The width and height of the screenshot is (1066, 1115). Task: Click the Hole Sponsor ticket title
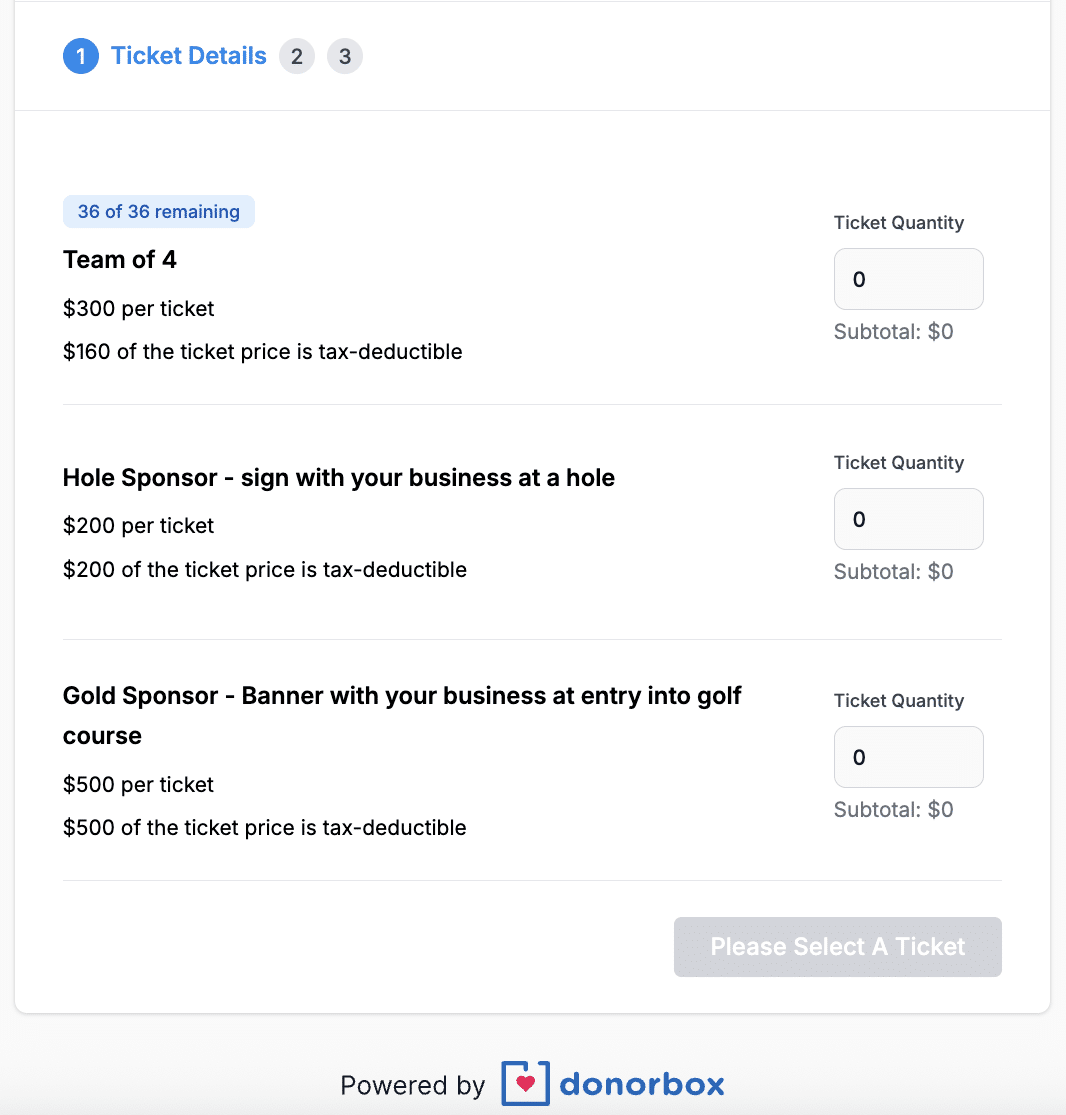(x=339, y=478)
